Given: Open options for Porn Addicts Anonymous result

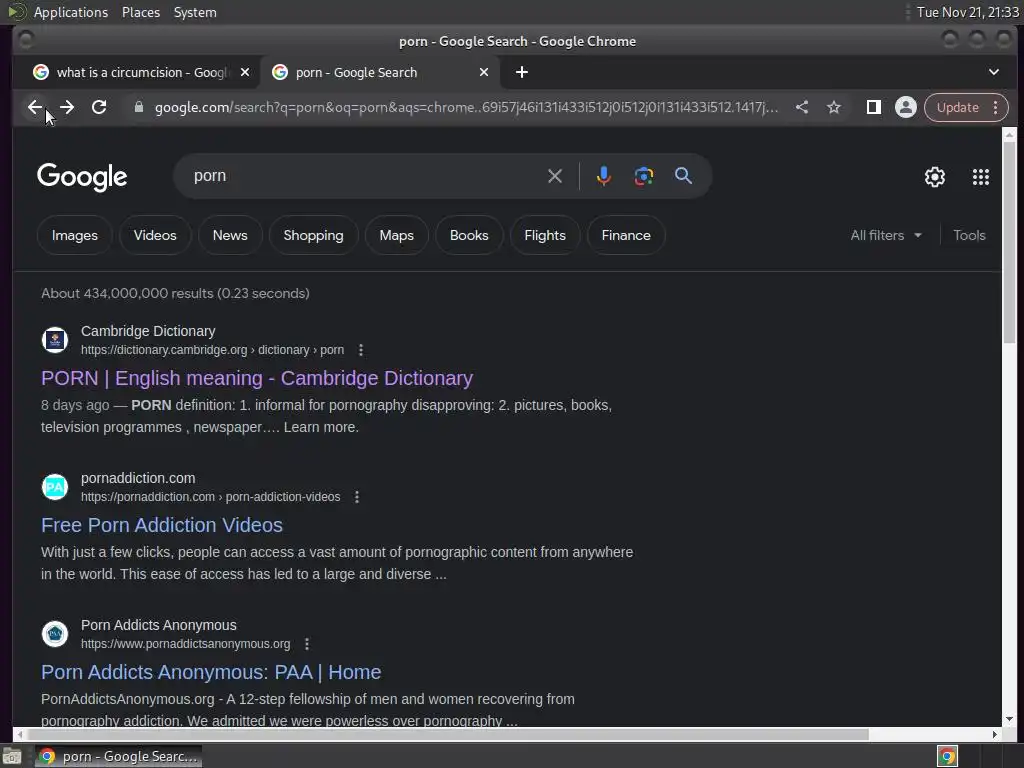Looking at the screenshot, I should (x=307, y=644).
